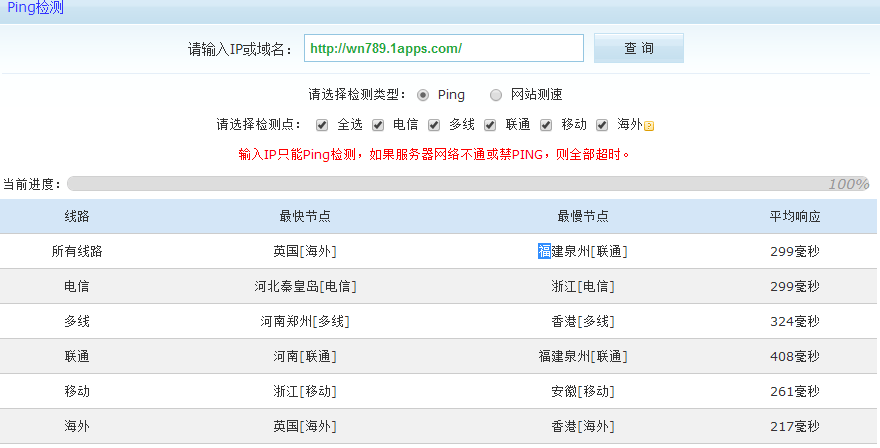Image resolution: width=880 pixels, height=448 pixels.
Task: Uncheck the 电信 checkbox
Action: pyautogui.click(x=378, y=125)
